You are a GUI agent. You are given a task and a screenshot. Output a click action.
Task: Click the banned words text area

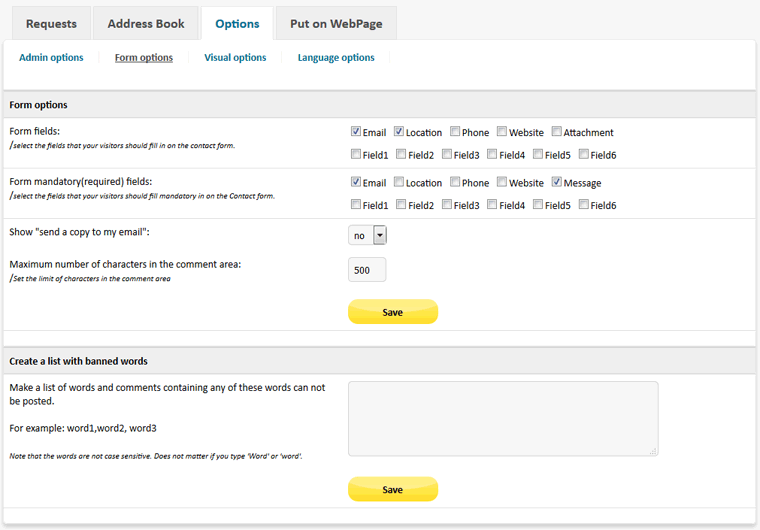coord(503,418)
